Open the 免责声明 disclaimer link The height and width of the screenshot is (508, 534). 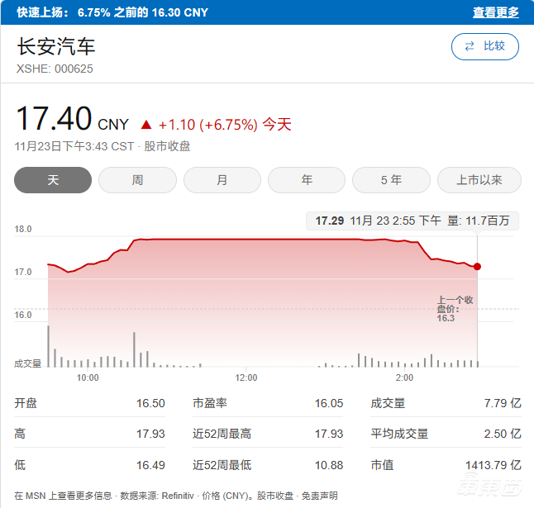click(320, 496)
